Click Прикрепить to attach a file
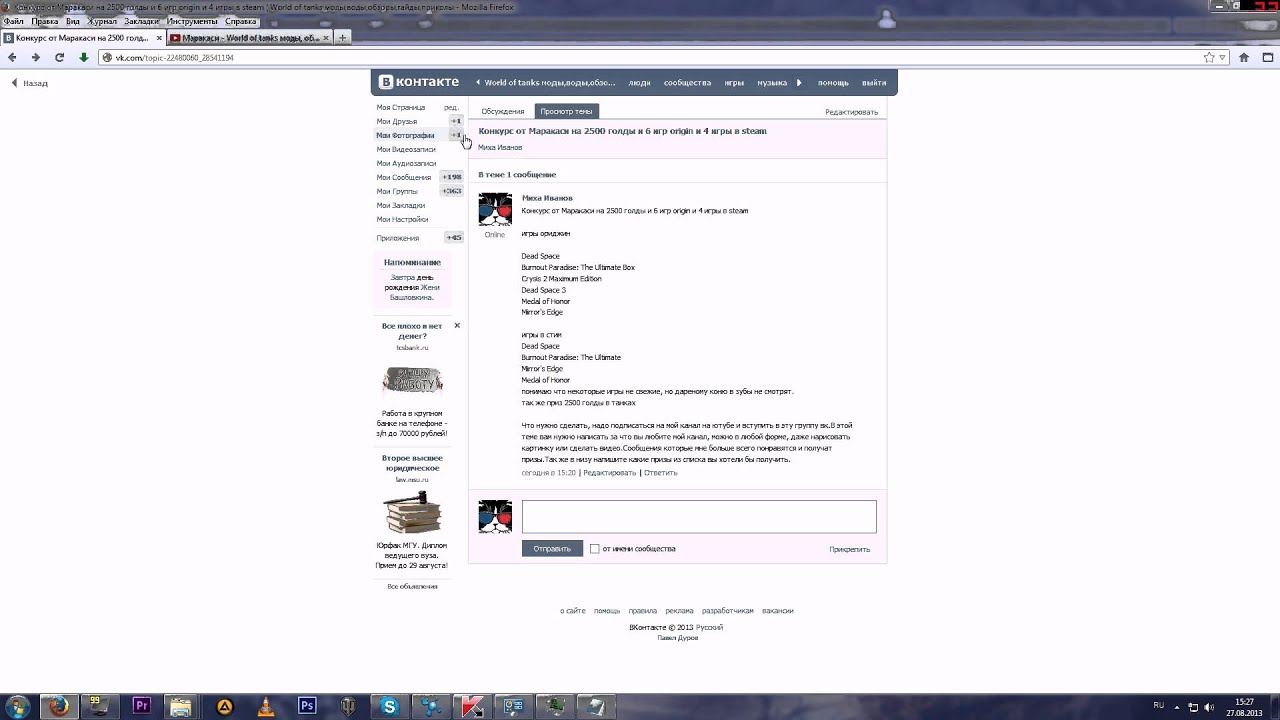The width and height of the screenshot is (1280, 720). 850,549
